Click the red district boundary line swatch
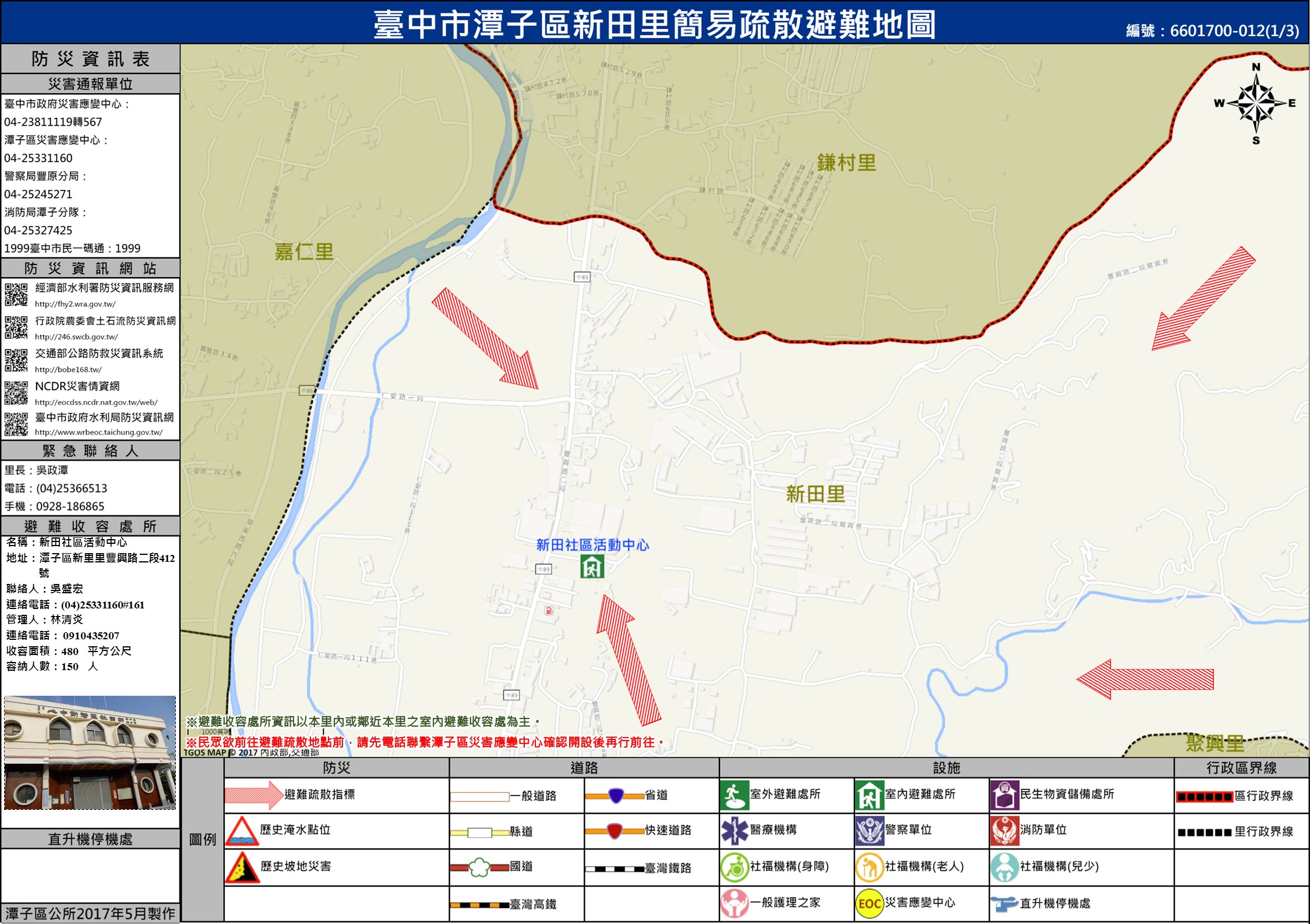This screenshot has height=924, width=1310. (x=1204, y=796)
